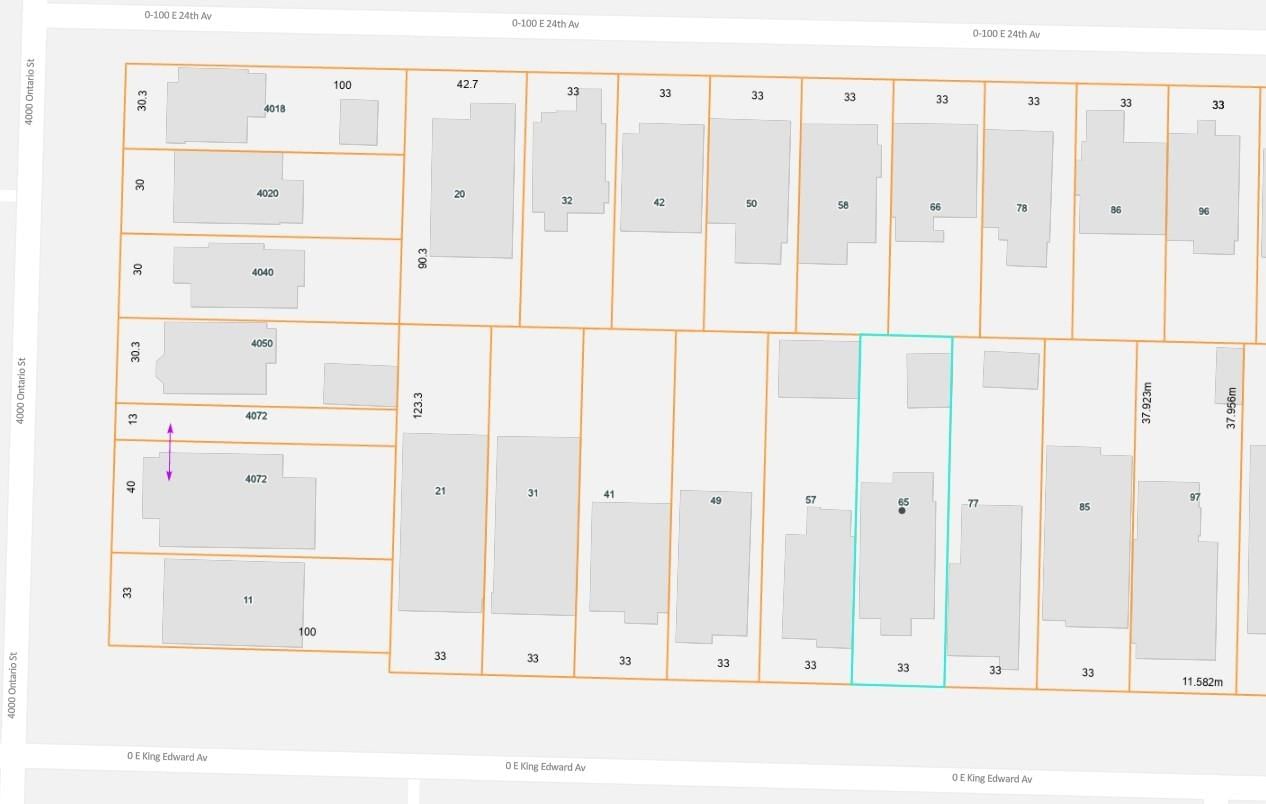Select house number 42
Screen dimensions: 1266x804
659,202
